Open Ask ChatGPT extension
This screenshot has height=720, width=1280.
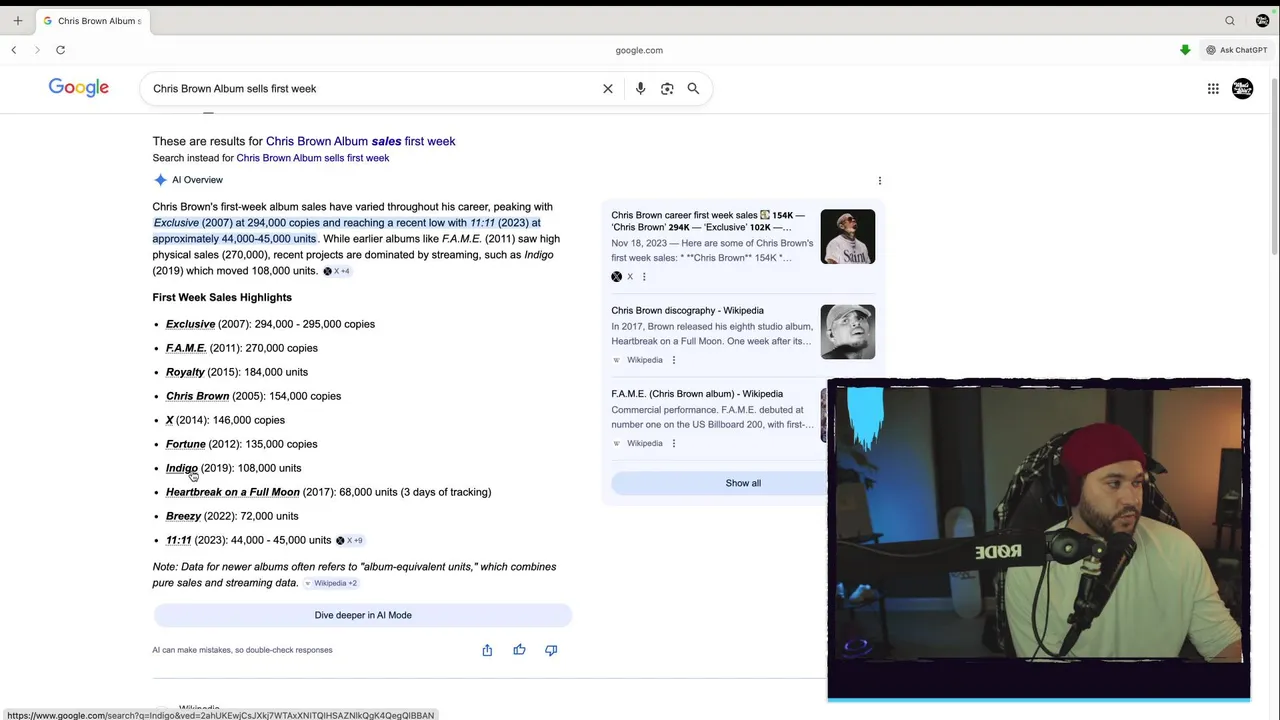(x=1237, y=50)
